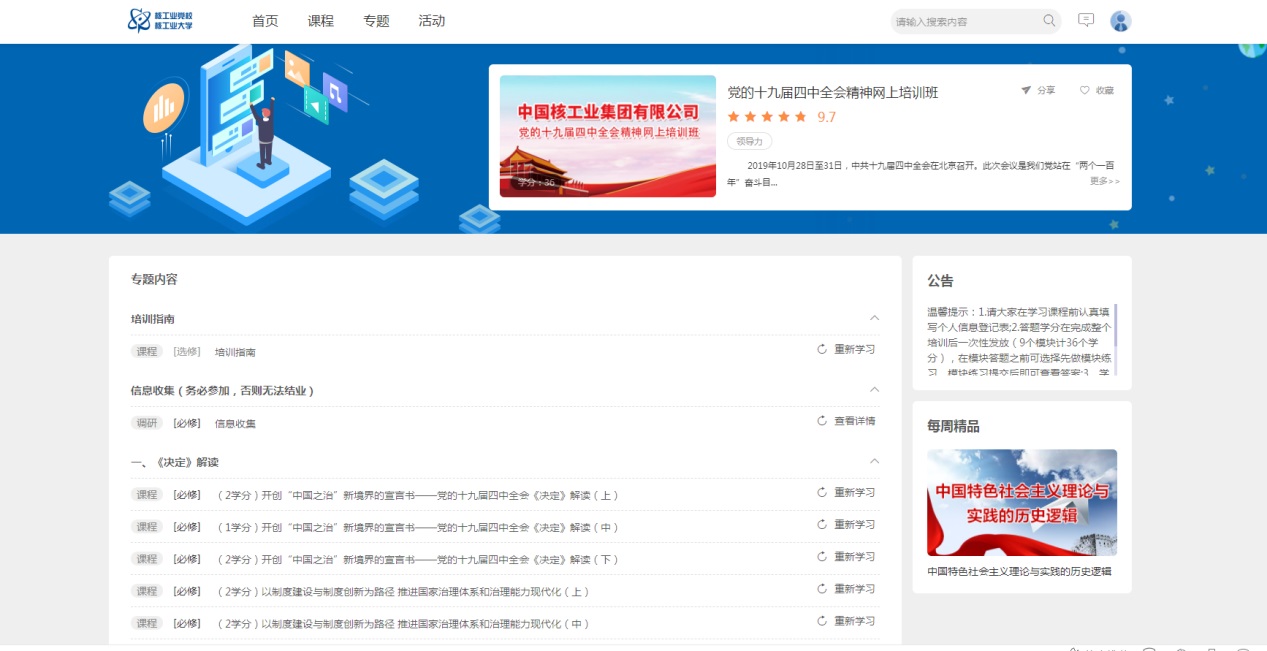
Task: Click the title 党的十九届四中全会精神网上培训班
Action: point(832,93)
